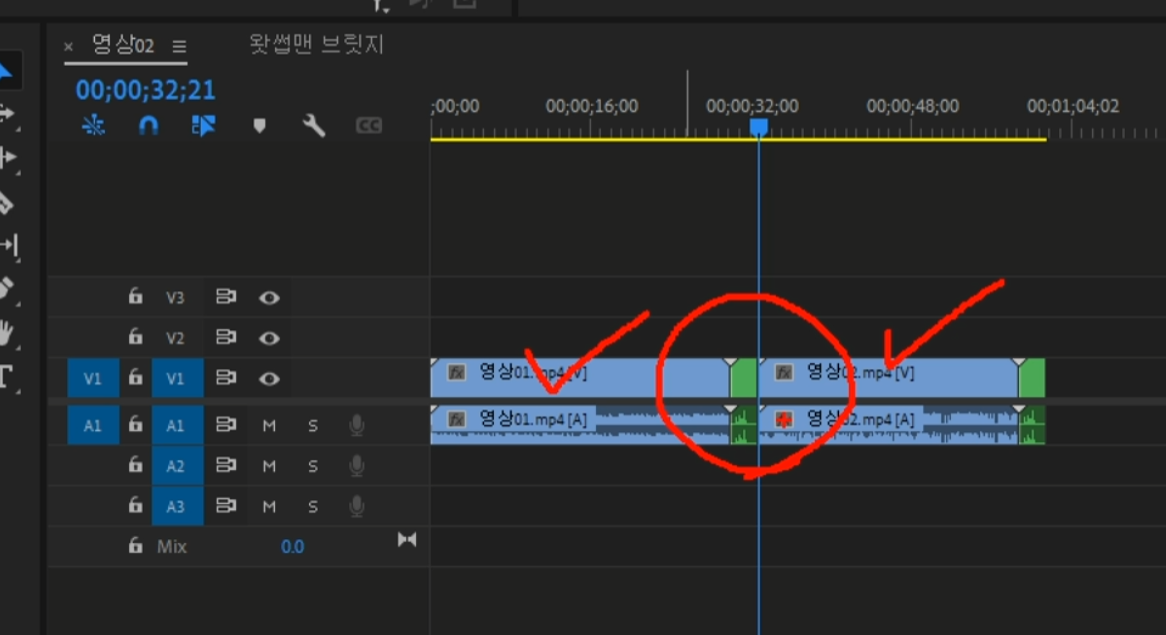Toggle lock on track A1
This screenshot has width=1166, height=635.
[x=135, y=425]
